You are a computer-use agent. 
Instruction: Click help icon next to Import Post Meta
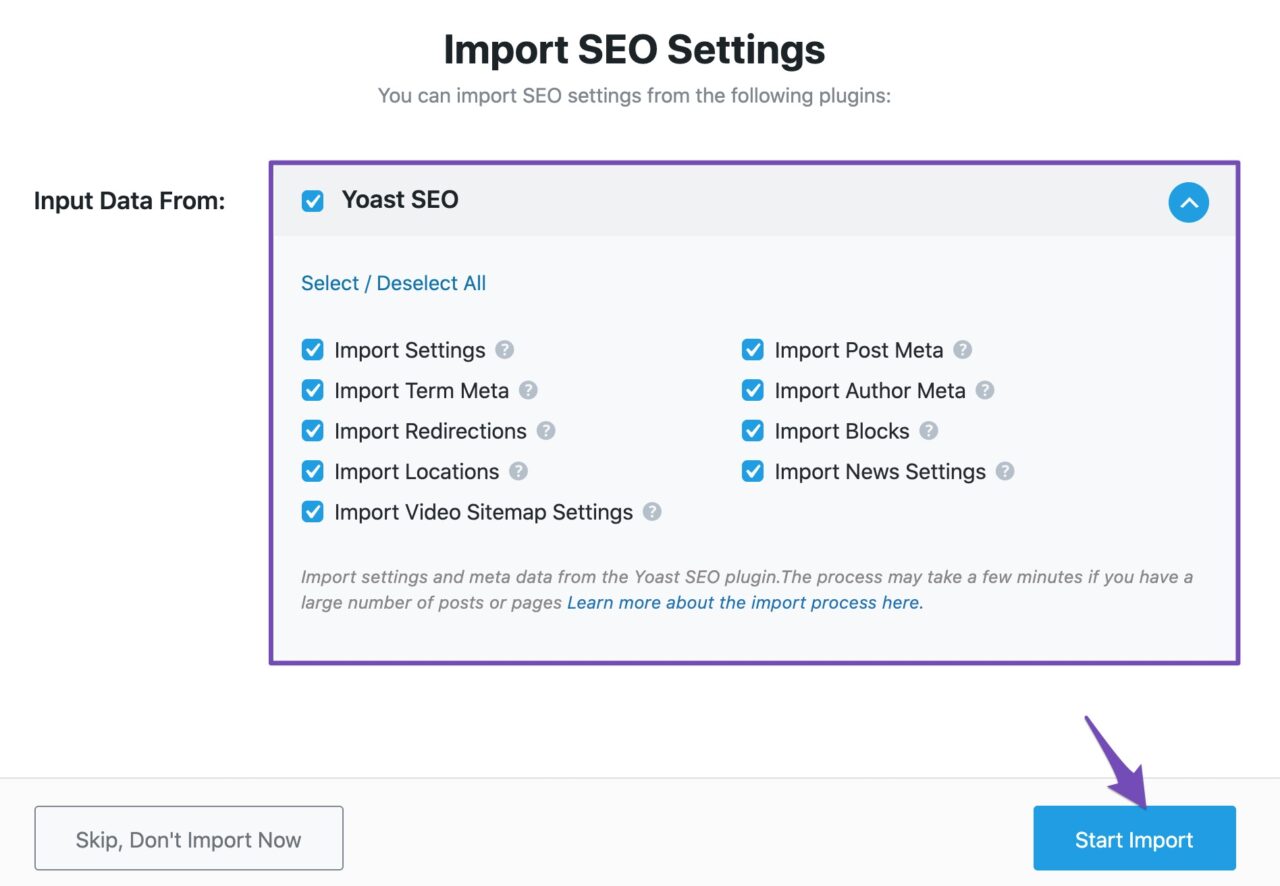(x=962, y=350)
